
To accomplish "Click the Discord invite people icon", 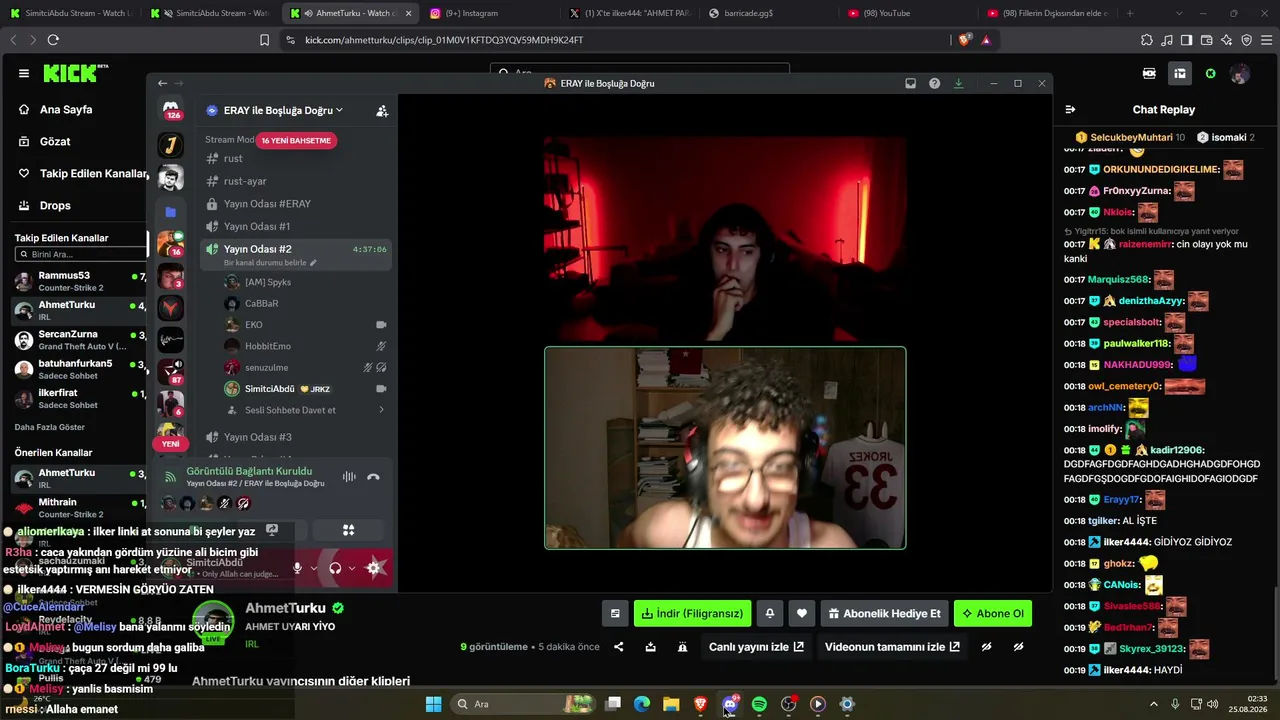I will coord(381,111).
